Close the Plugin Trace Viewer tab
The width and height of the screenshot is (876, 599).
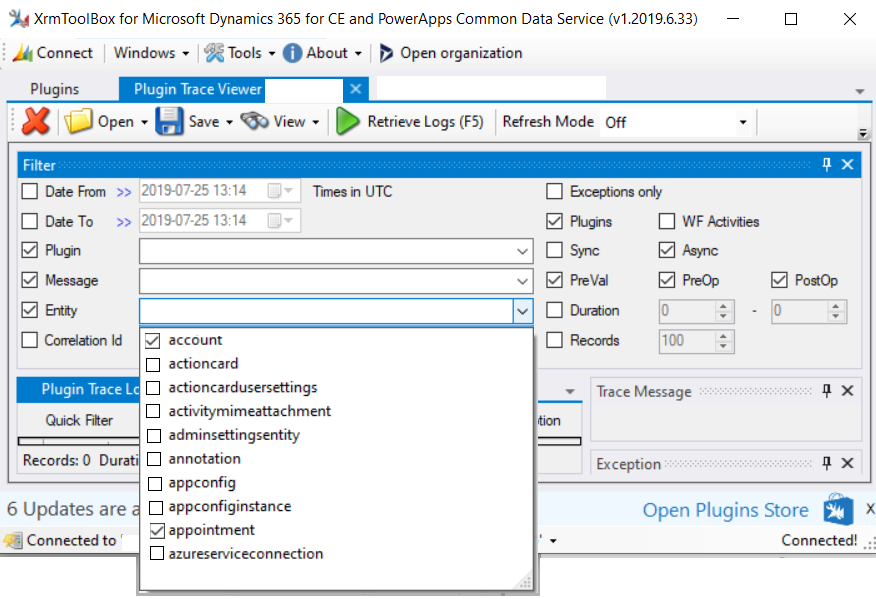pyautogui.click(x=356, y=89)
